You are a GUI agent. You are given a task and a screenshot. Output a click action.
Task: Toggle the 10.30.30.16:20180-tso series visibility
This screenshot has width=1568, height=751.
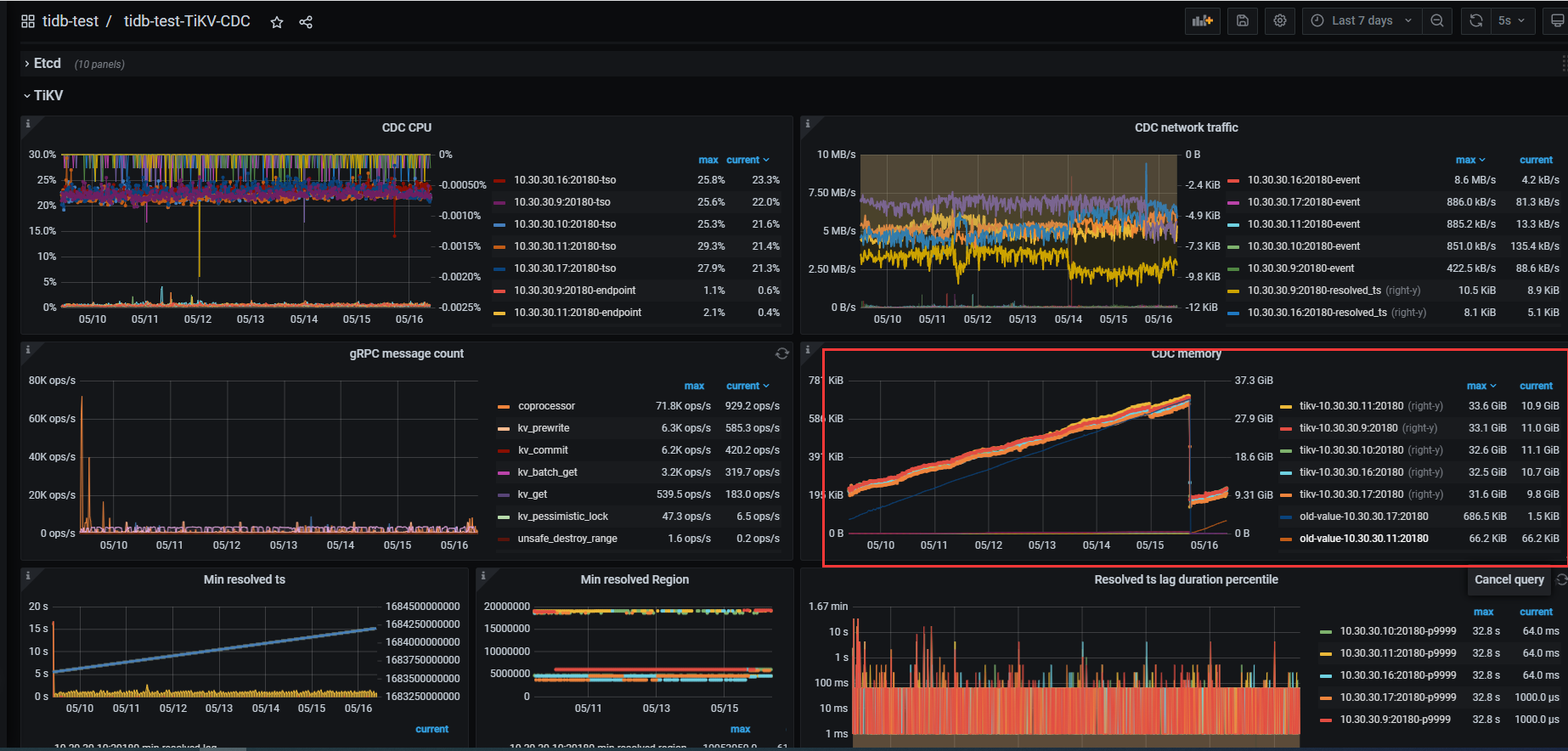click(564, 180)
